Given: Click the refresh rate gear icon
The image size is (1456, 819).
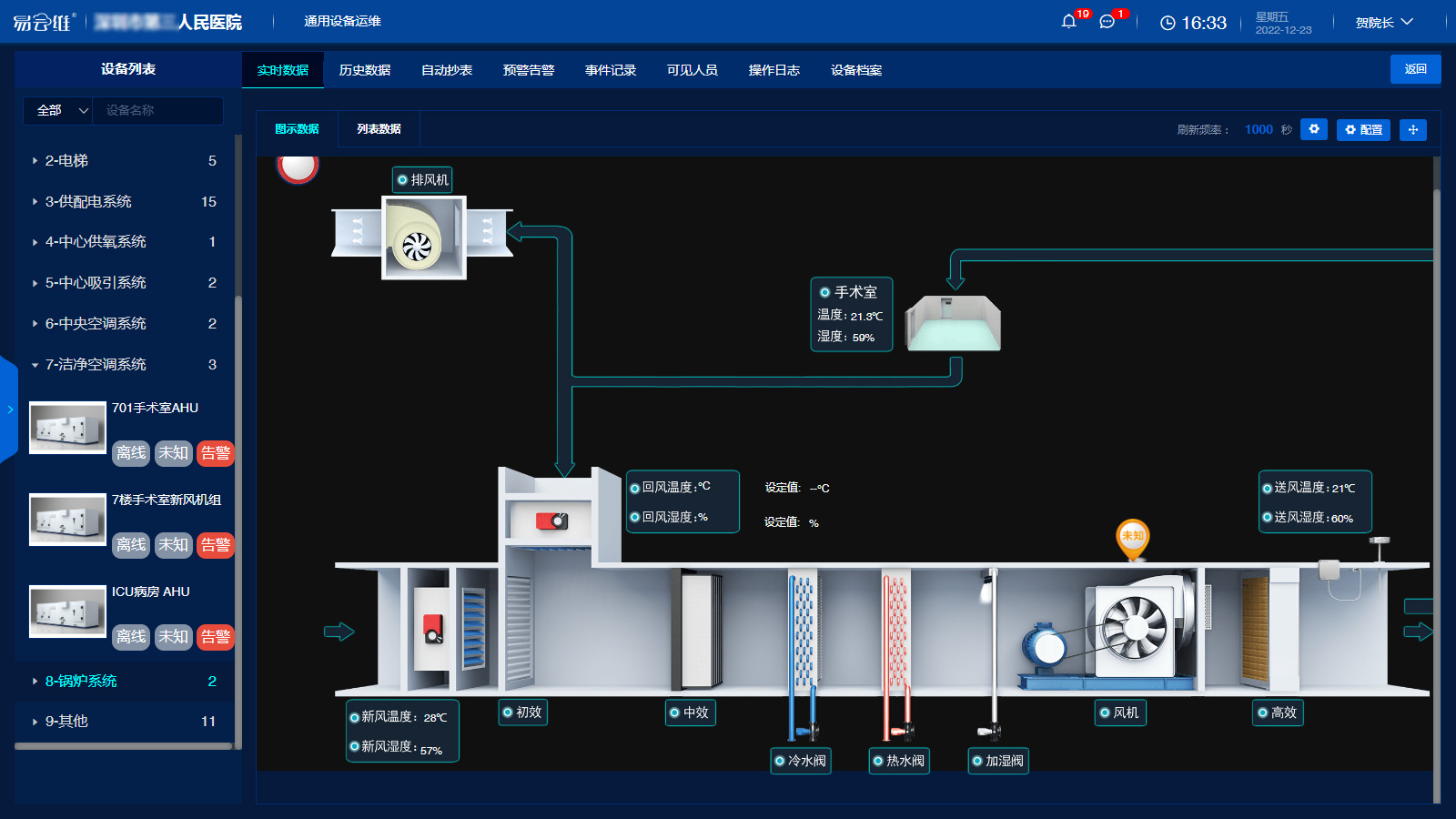Looking at the screenshot, I should click(1313, 129).
